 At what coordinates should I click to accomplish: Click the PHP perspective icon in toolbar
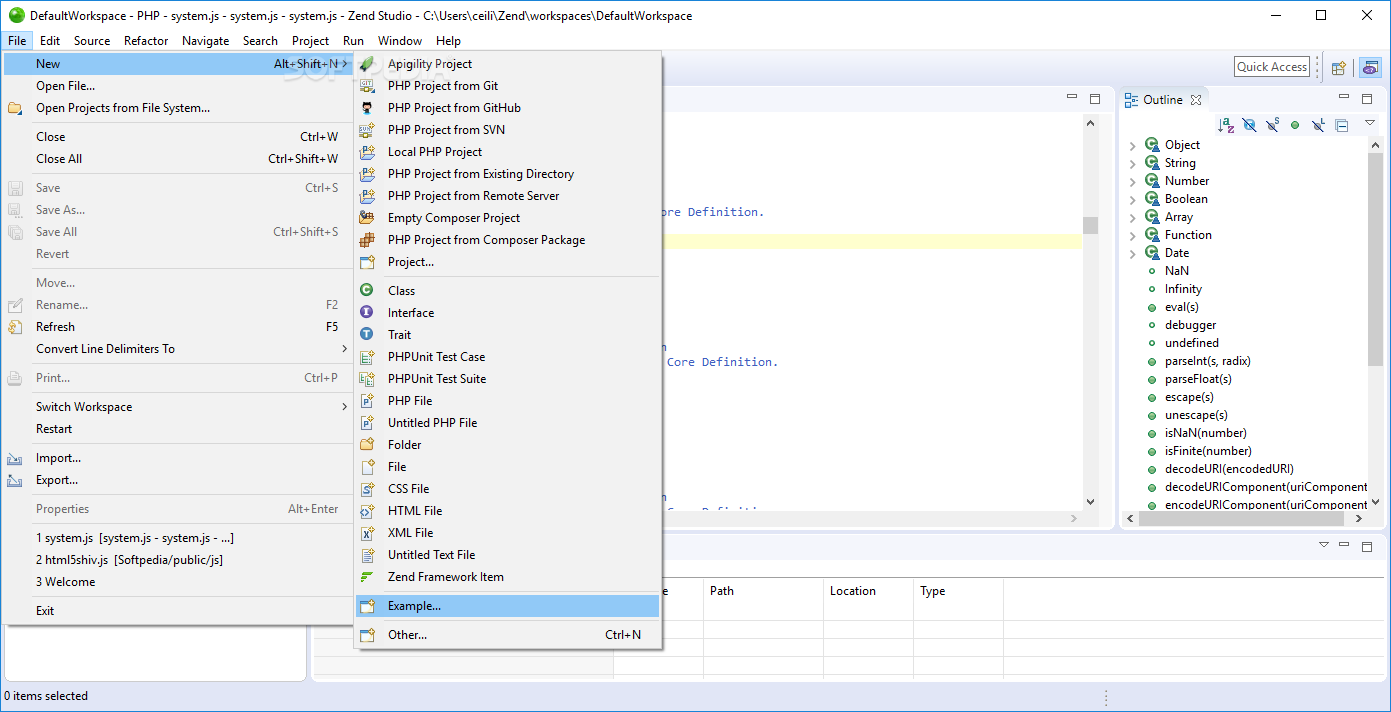coord(1370,67)
